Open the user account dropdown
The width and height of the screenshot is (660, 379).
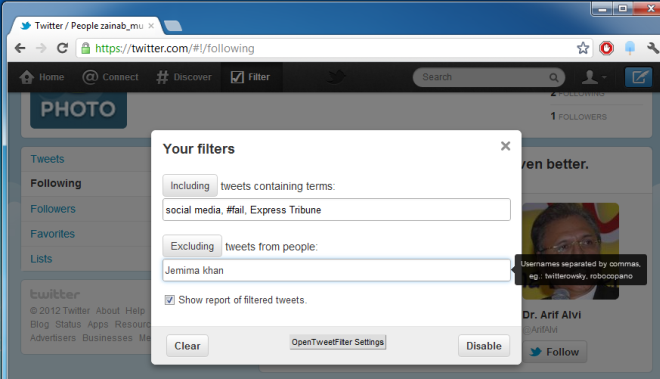[593, 77]
